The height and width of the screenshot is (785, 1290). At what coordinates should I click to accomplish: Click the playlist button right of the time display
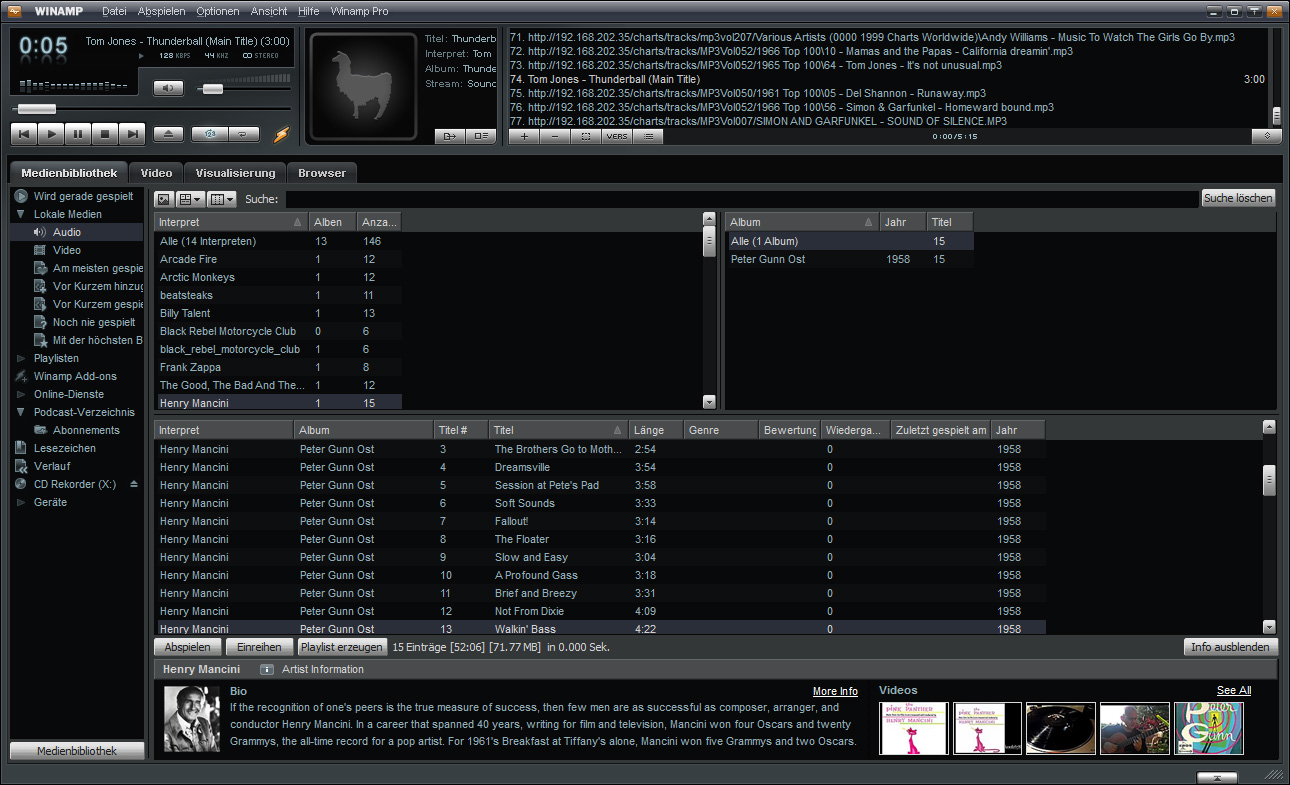(x=1267, y=136)
